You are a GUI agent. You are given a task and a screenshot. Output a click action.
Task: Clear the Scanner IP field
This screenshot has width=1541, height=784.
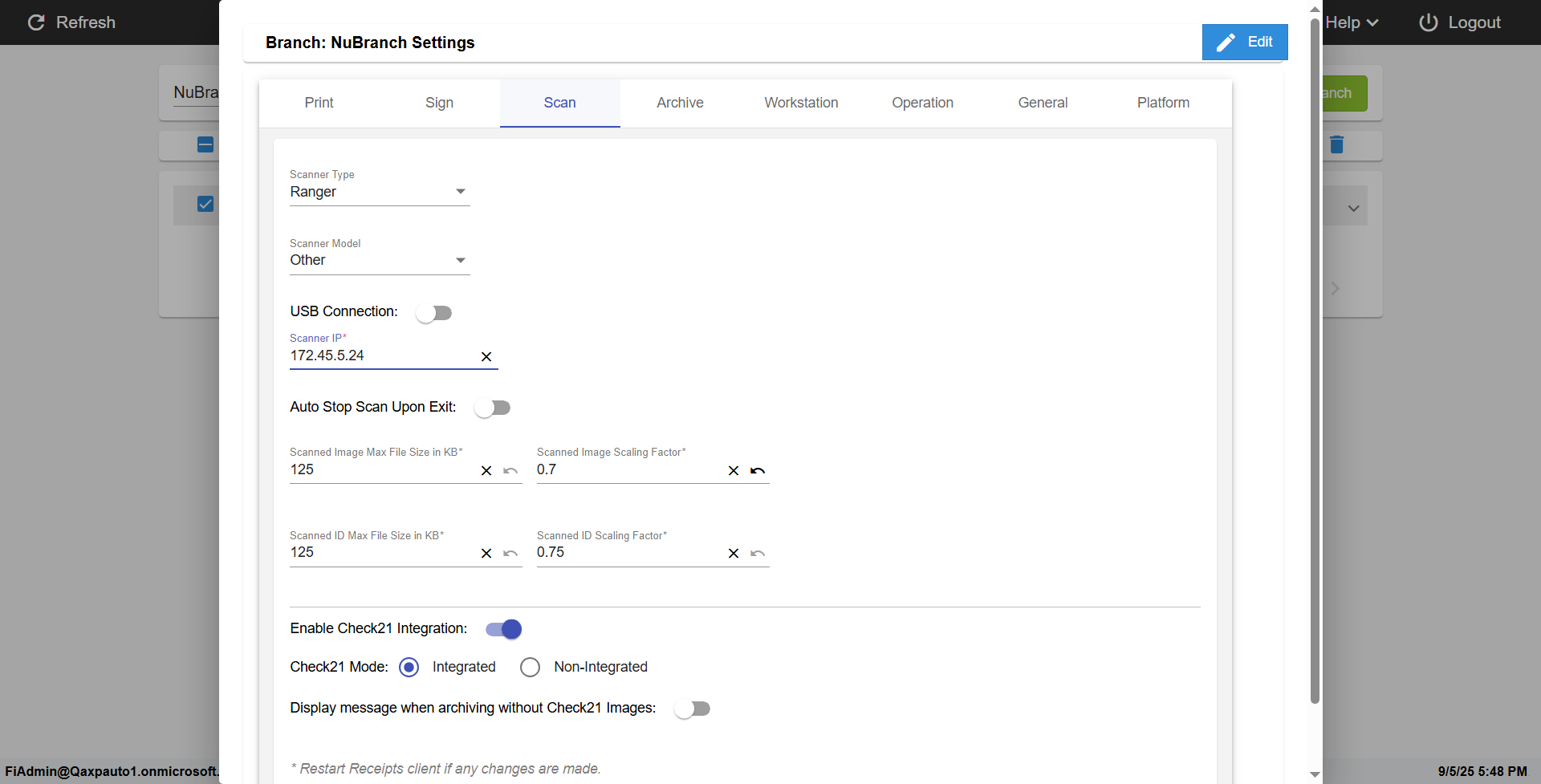point(486,356)
